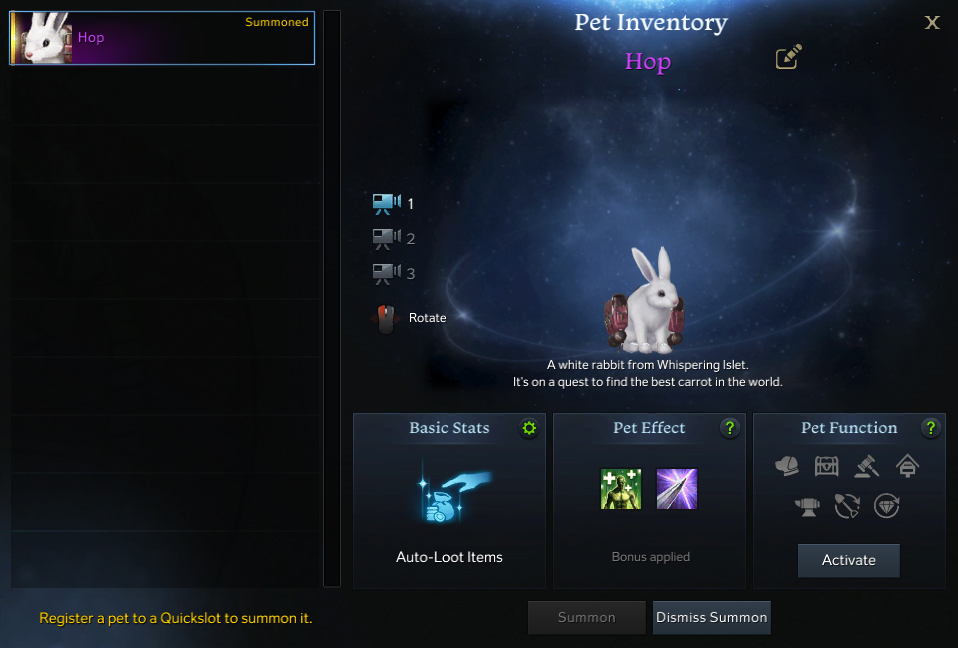Screen dimensions: 958x648
Task: Click the Pet Effect help question mark
Action: (729, 428)
